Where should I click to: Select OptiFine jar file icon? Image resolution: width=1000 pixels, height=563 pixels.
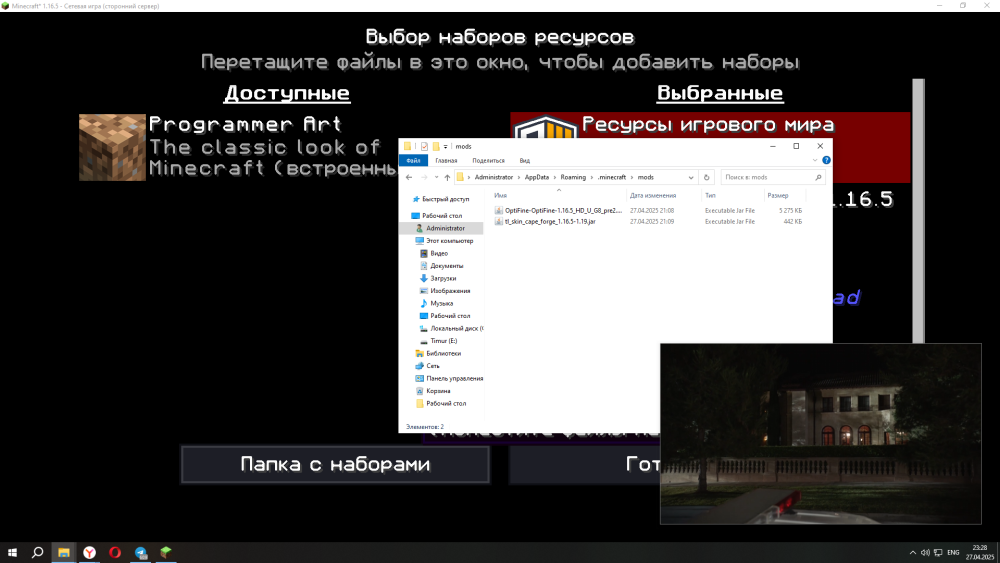(x=499, y=210)
